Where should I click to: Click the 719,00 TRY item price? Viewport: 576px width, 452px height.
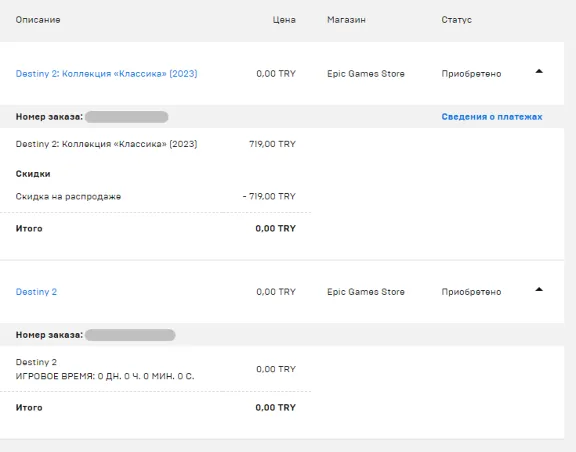[x=272, y=144]
